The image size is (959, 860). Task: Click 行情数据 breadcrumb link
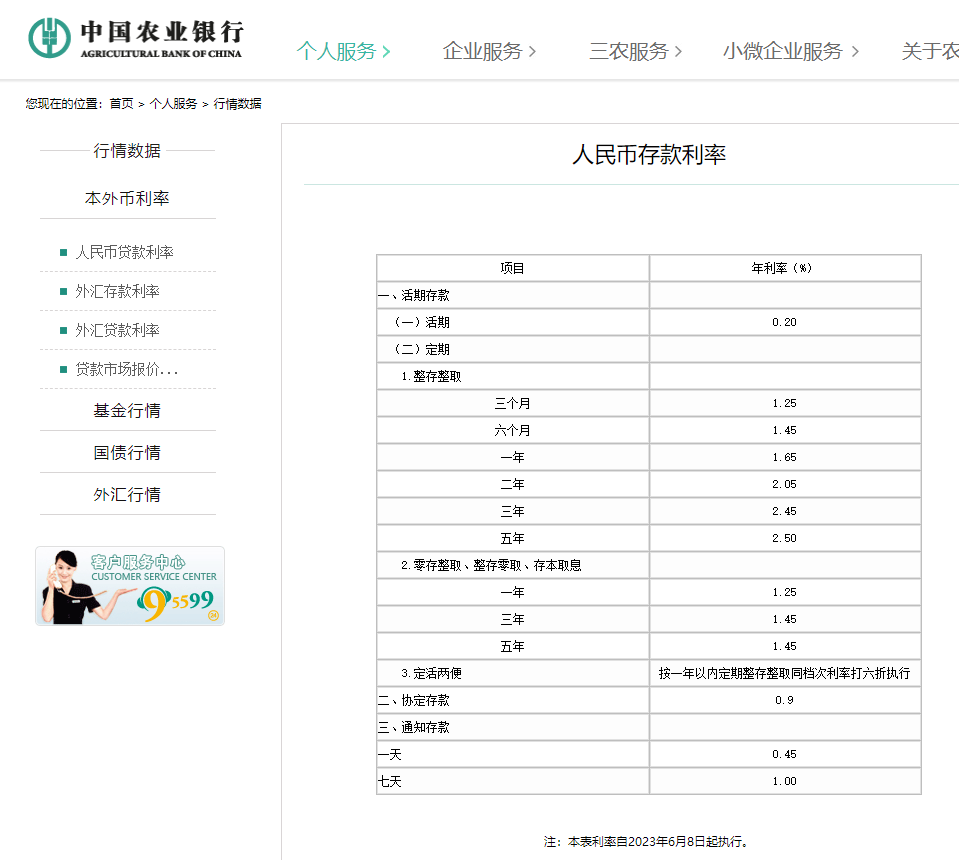tap(238, 104)
